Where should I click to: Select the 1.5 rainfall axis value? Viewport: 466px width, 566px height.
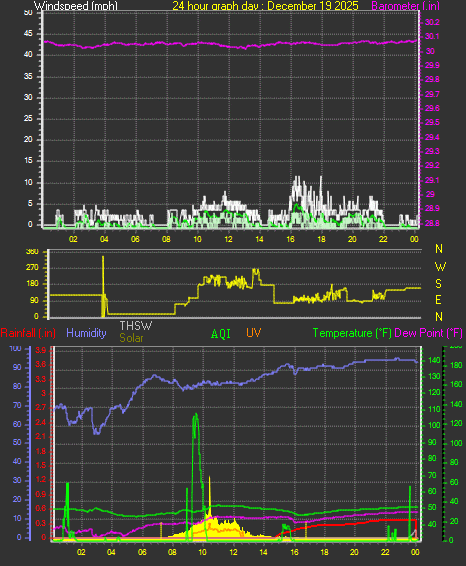tap(41, 465)
